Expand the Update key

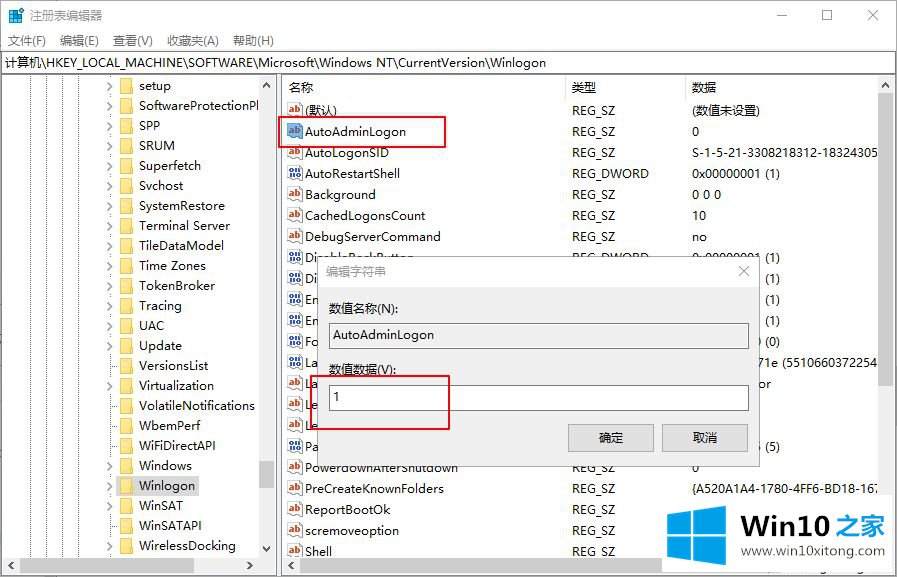(x=109, y=346)
